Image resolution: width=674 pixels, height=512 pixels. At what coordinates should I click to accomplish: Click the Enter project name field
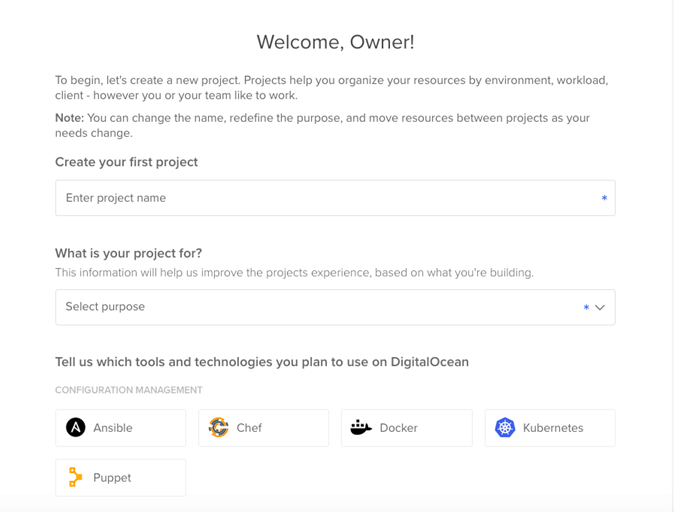click(x=335, y=198)
